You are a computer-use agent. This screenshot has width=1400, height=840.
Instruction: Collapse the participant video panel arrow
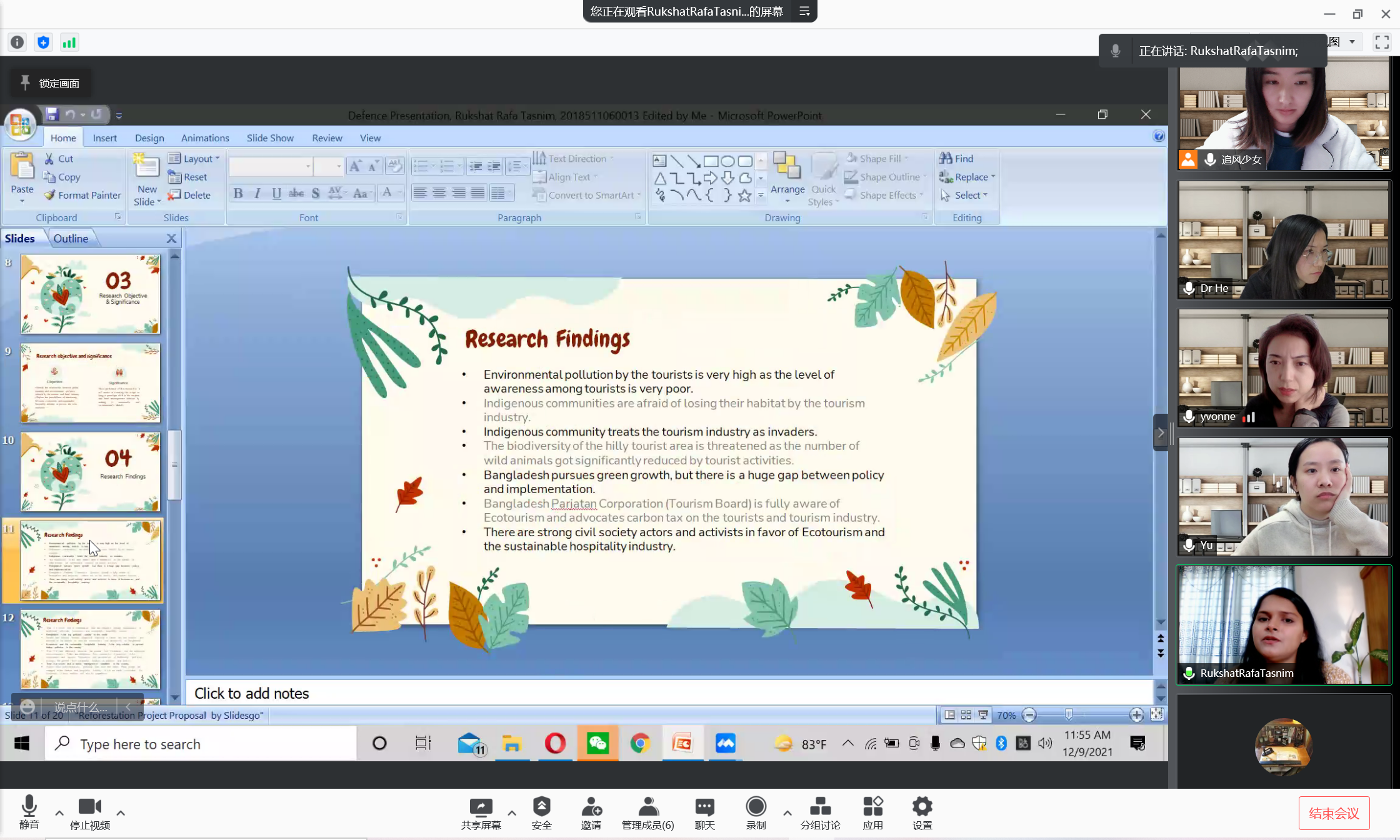click(x=1161, y=432)
